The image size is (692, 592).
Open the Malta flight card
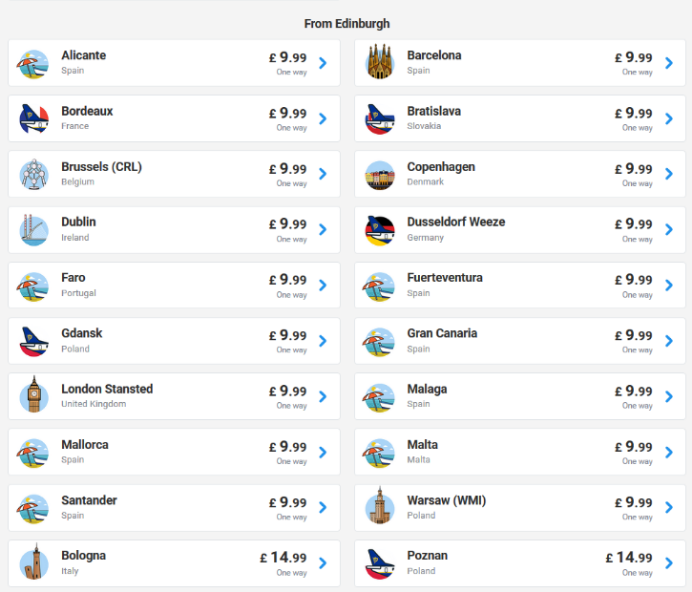point(520,452)
